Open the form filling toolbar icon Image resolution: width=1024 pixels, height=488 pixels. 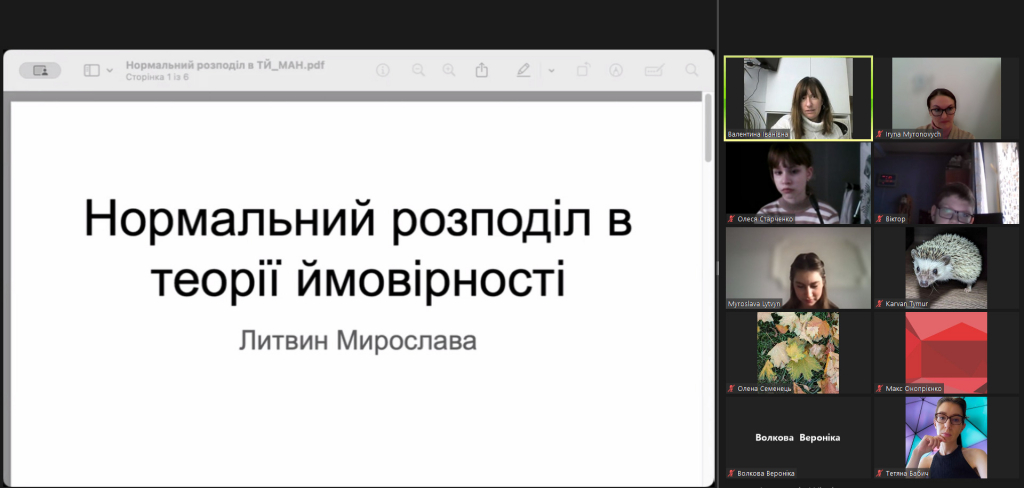pyautogui.click(x=654, y=71)
